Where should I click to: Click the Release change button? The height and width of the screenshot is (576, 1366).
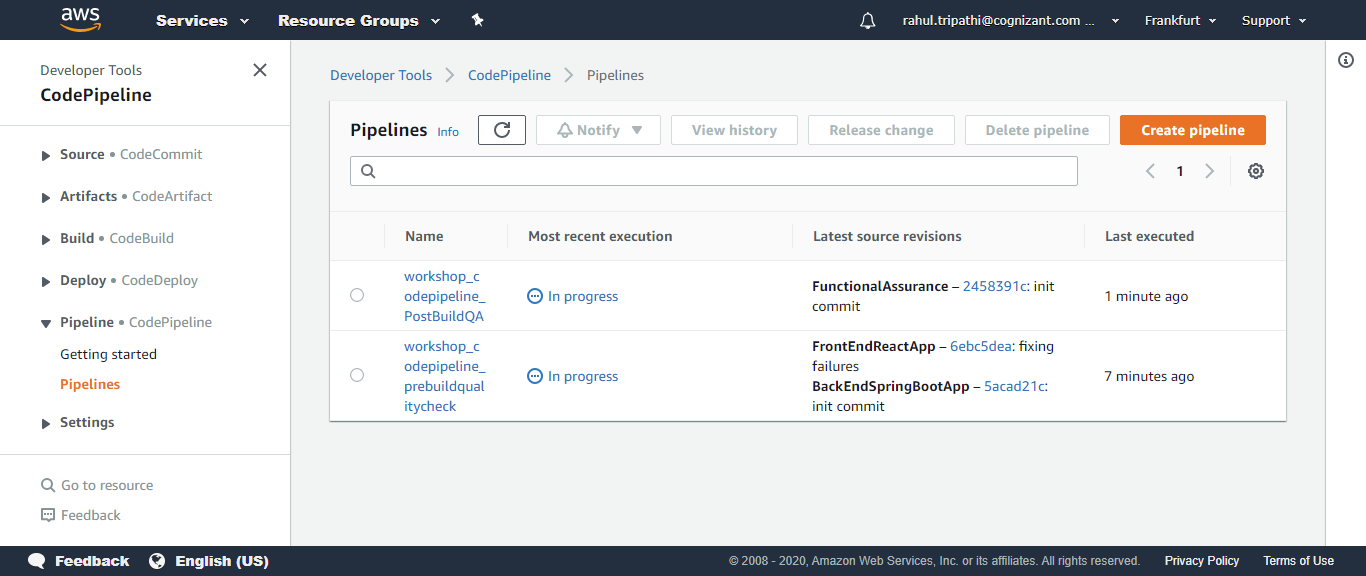tap(881, 130)
